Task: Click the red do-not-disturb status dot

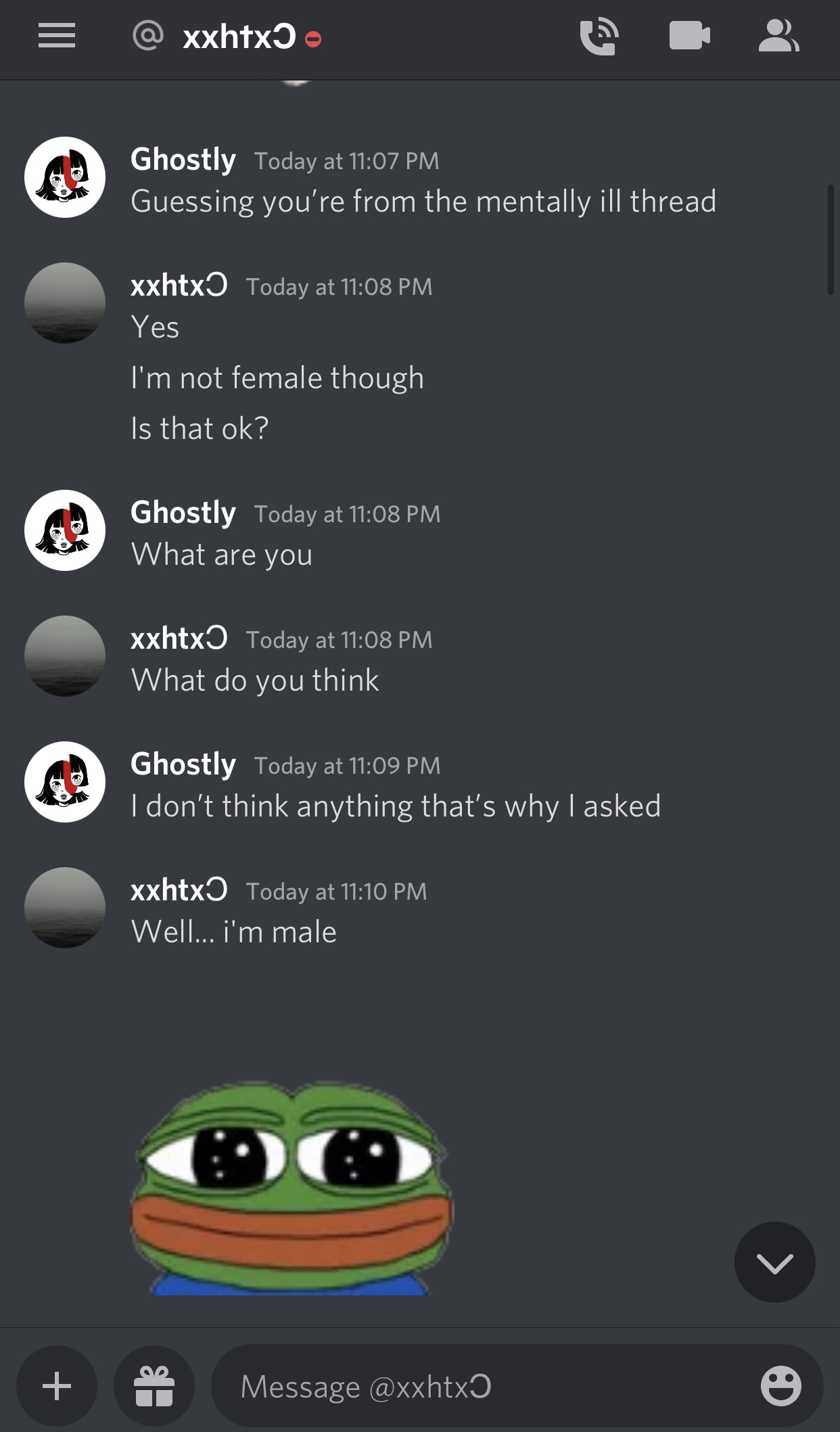Action: point(313,39)
